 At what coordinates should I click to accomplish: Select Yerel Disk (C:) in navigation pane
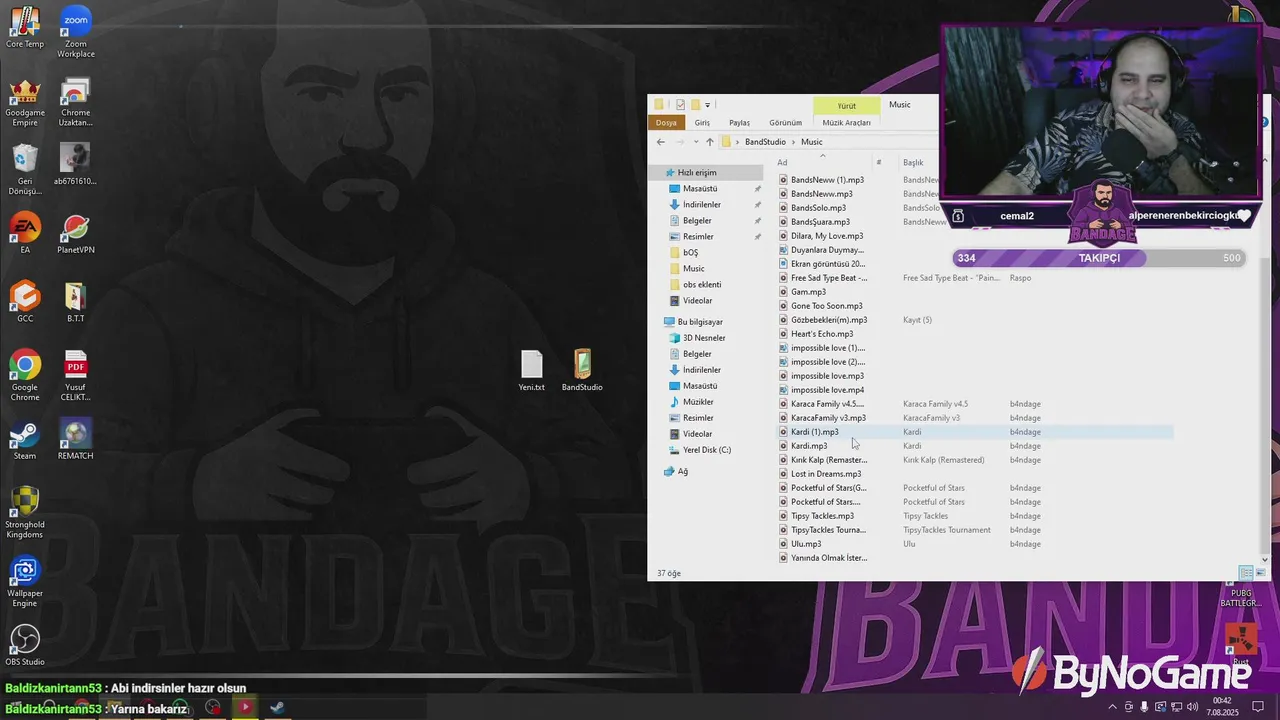(707, 450)
